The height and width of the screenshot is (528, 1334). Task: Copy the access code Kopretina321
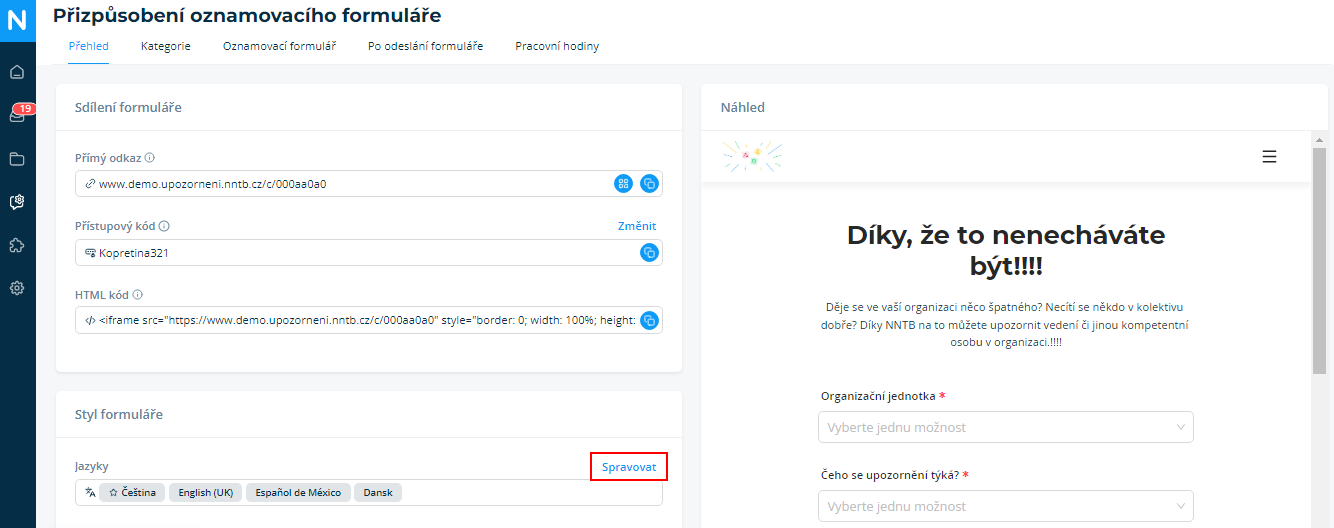(x=649, y=253)
